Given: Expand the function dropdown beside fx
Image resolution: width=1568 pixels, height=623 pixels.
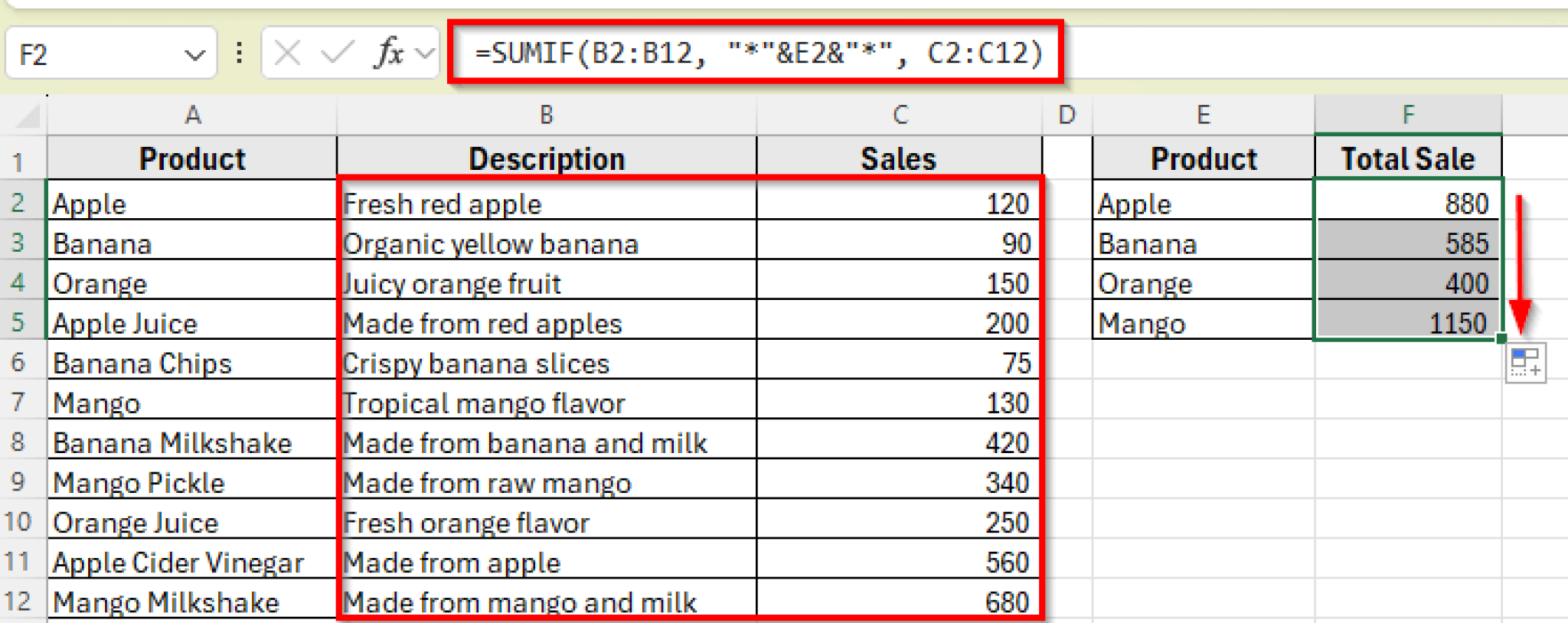Looking at the screenshot, I should [425, 54].
